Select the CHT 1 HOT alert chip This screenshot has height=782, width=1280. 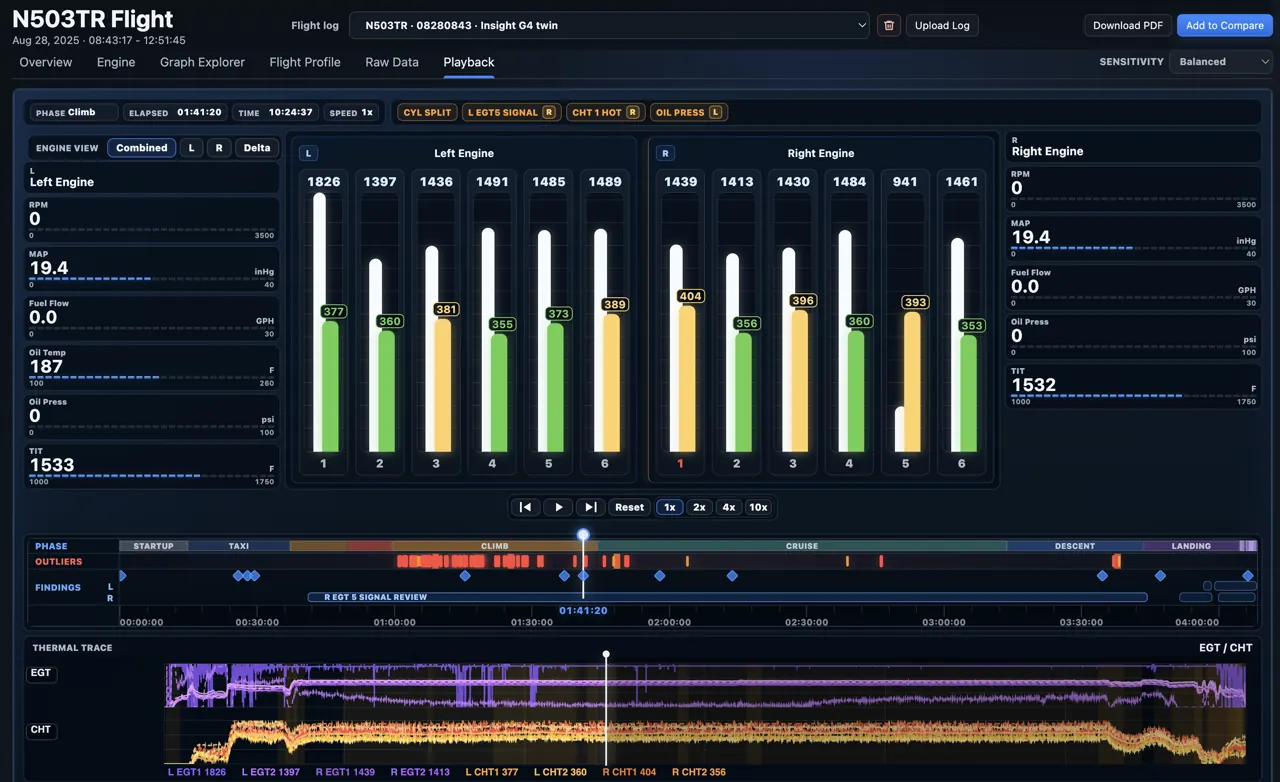(604, 113)
